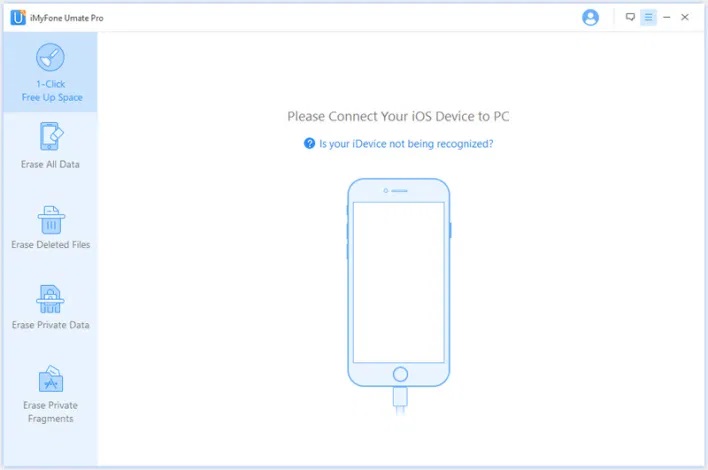Go to the 'Erase Deleted Files' text label
The height and width of the screenshot is (470, 708).
pyautogui.click(x=51, y=245)
